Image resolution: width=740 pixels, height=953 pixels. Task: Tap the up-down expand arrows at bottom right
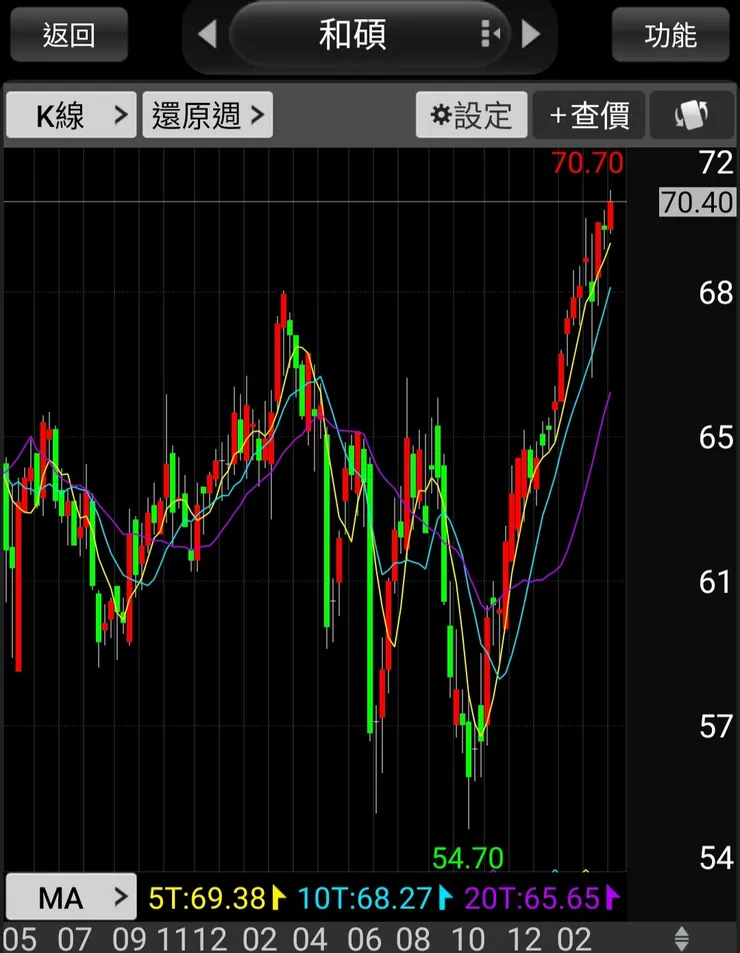tap(682, 939)
